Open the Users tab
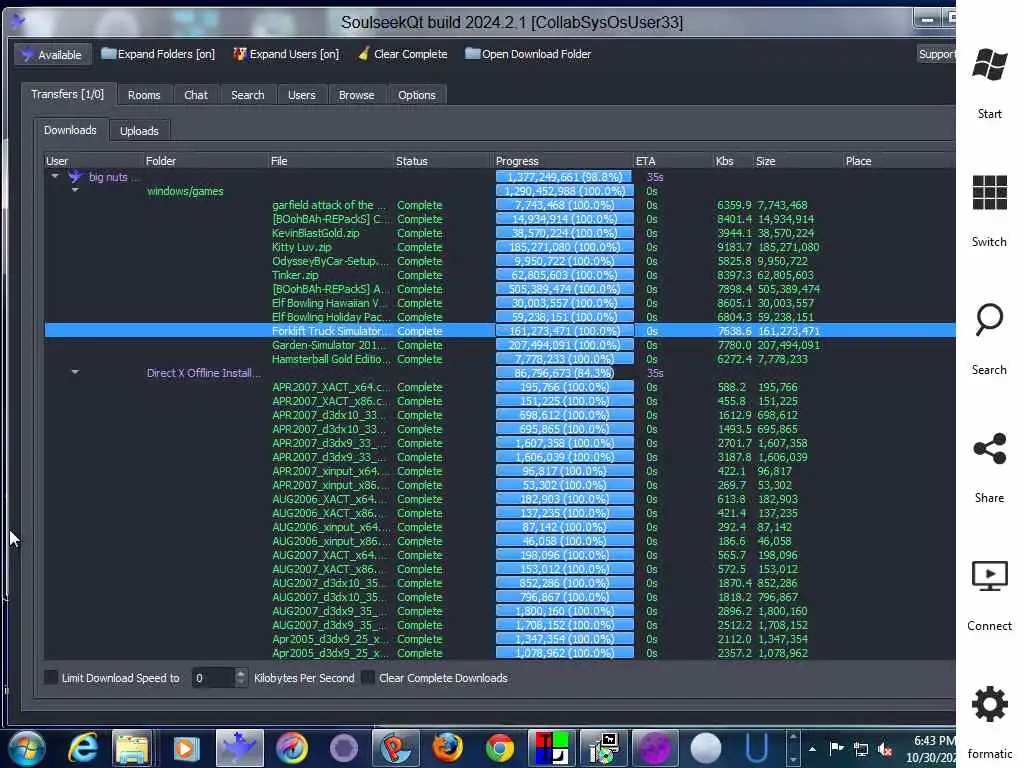Image resolution: width=1024 pixels, height=768 pixels. point(302,95)
